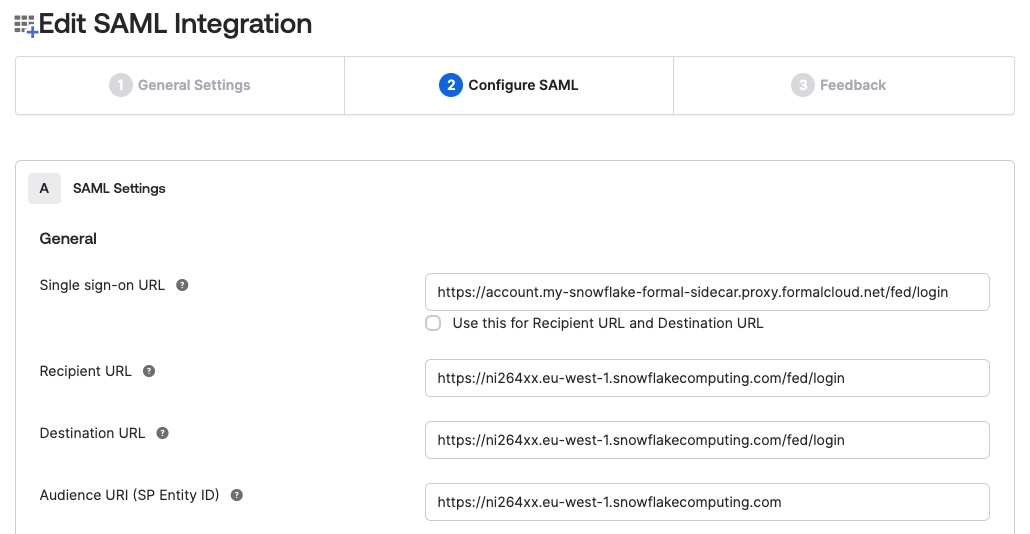The height and width of the screenshot is (534, 1030).
Task: Click the Single sign-on URL help icon
Action: click(x=182, y=285)
